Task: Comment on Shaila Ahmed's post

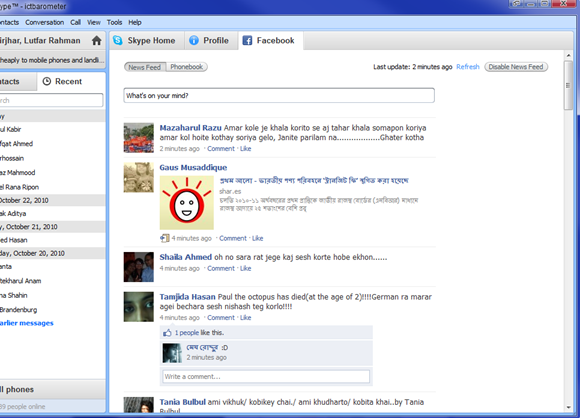Action: 221,269
